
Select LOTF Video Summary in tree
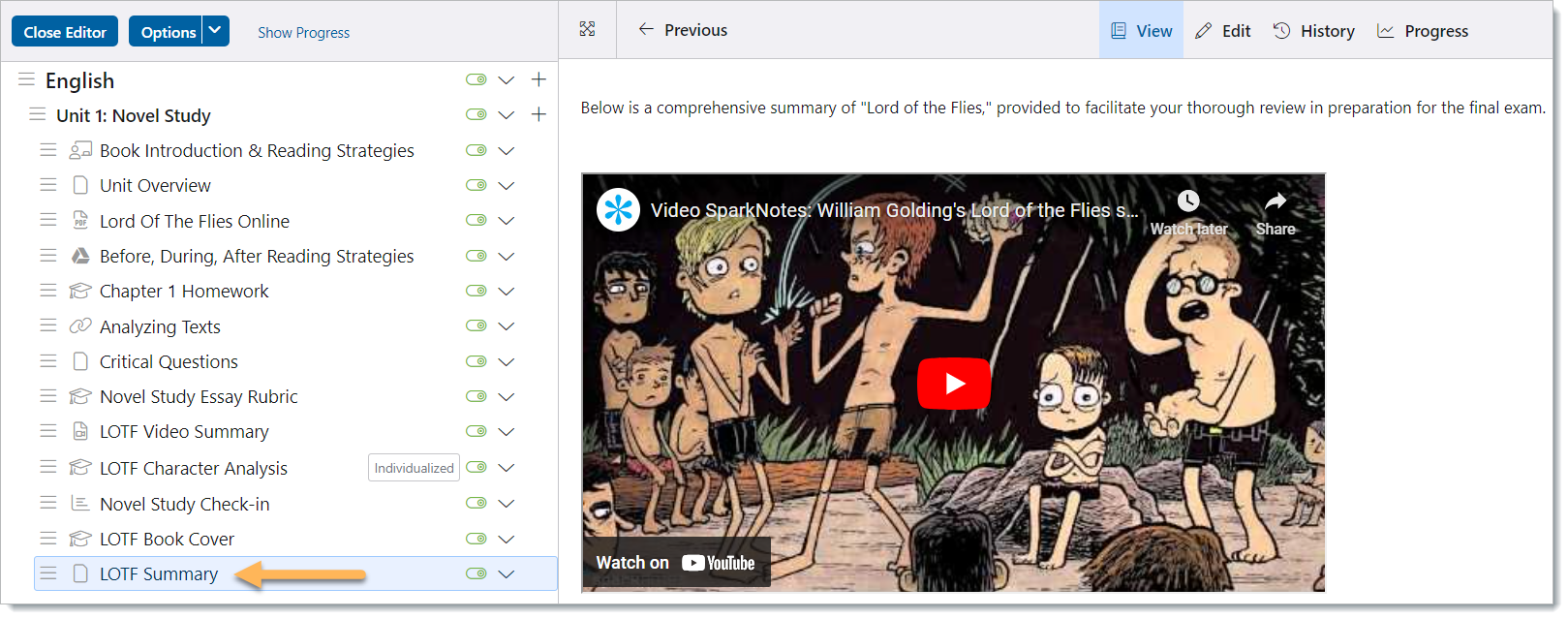click(x=184, y=431)
